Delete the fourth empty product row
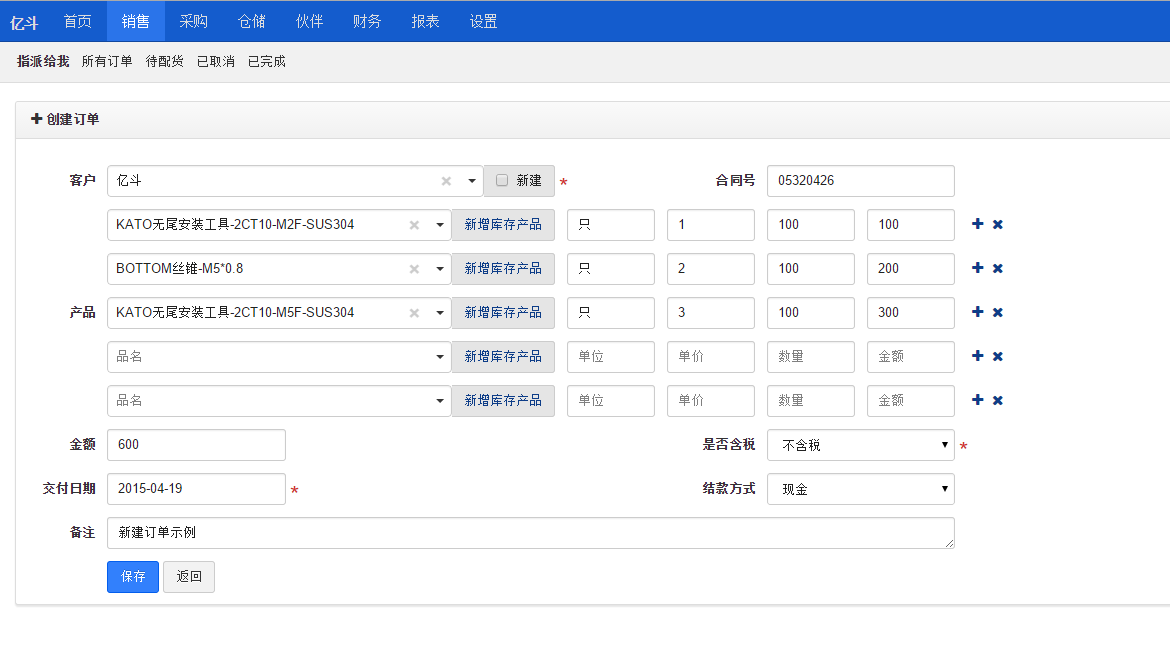1170x655 pixels. [997, 356]
